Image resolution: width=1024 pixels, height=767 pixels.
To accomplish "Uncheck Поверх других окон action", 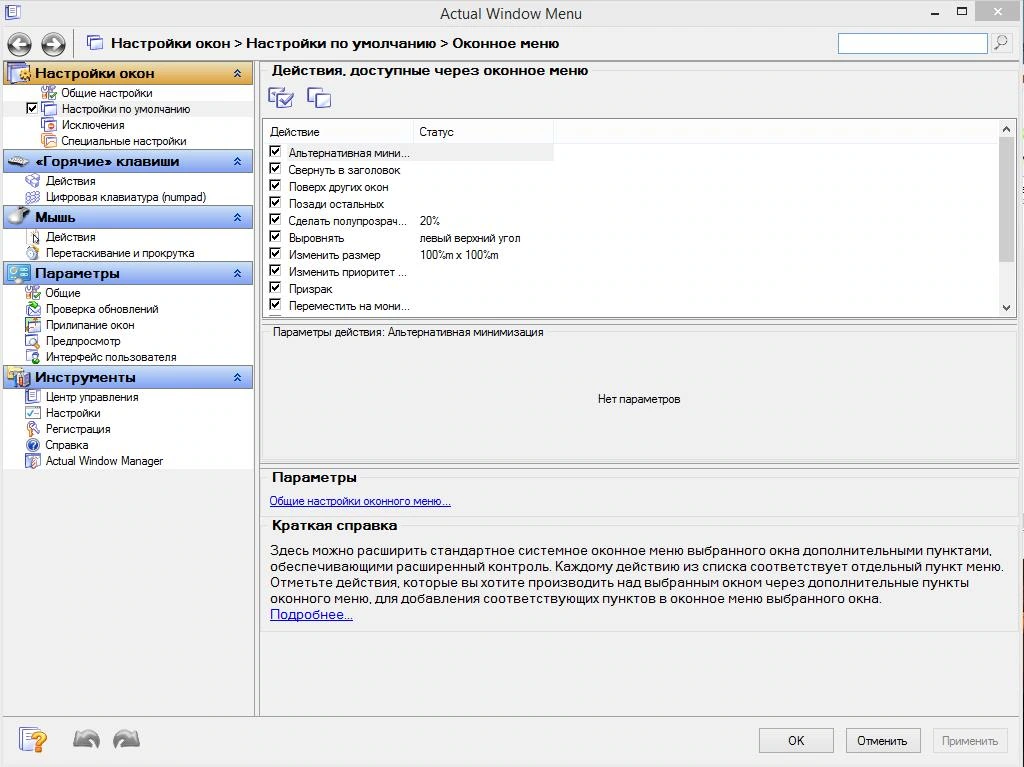I will pyautogui.click(x=275, y=186).
